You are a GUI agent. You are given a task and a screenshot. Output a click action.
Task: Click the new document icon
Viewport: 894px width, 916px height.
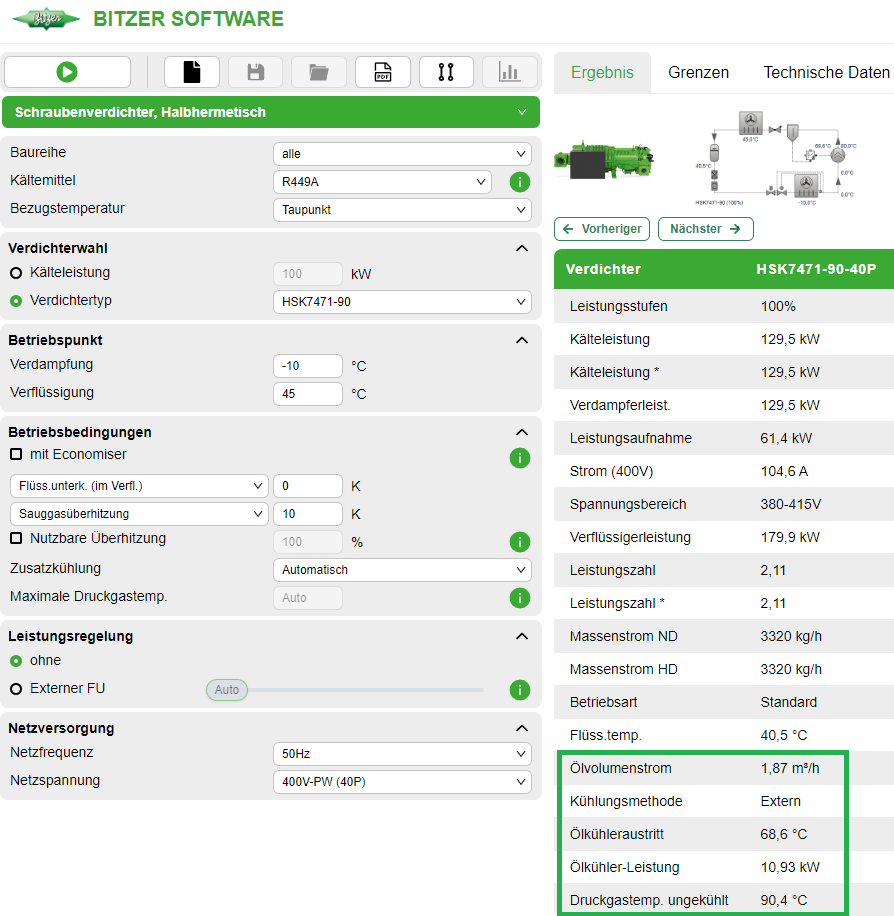coord(191,72)
